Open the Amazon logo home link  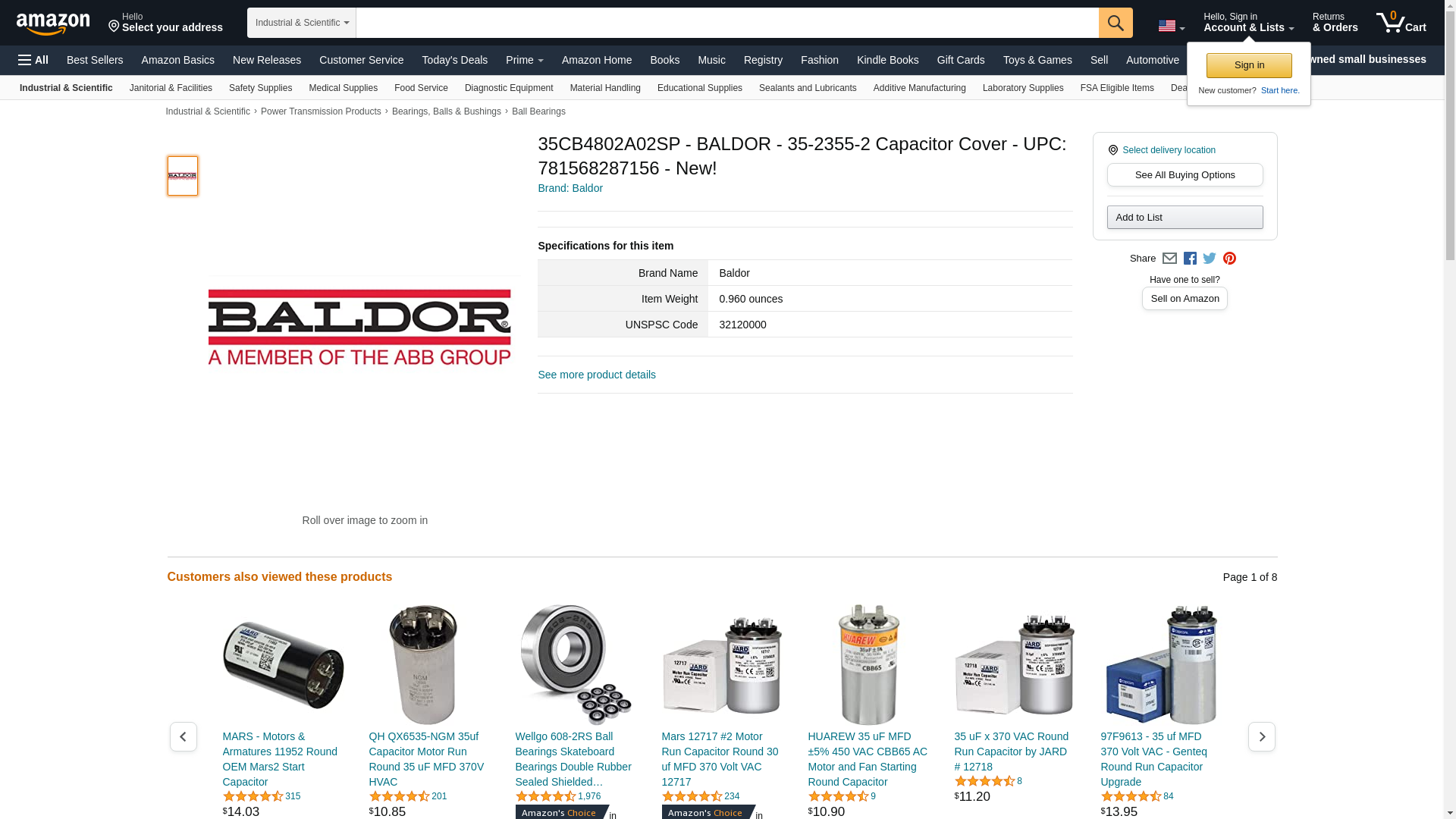click(53, 24)
